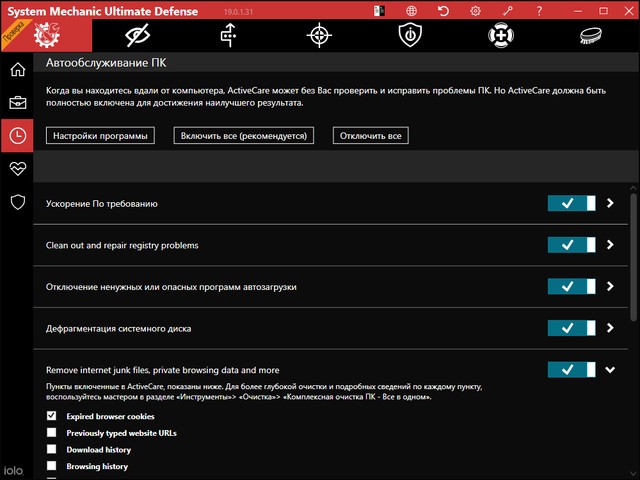Open gear settings in title bar
640x480 pixels.
coord(475,11)
